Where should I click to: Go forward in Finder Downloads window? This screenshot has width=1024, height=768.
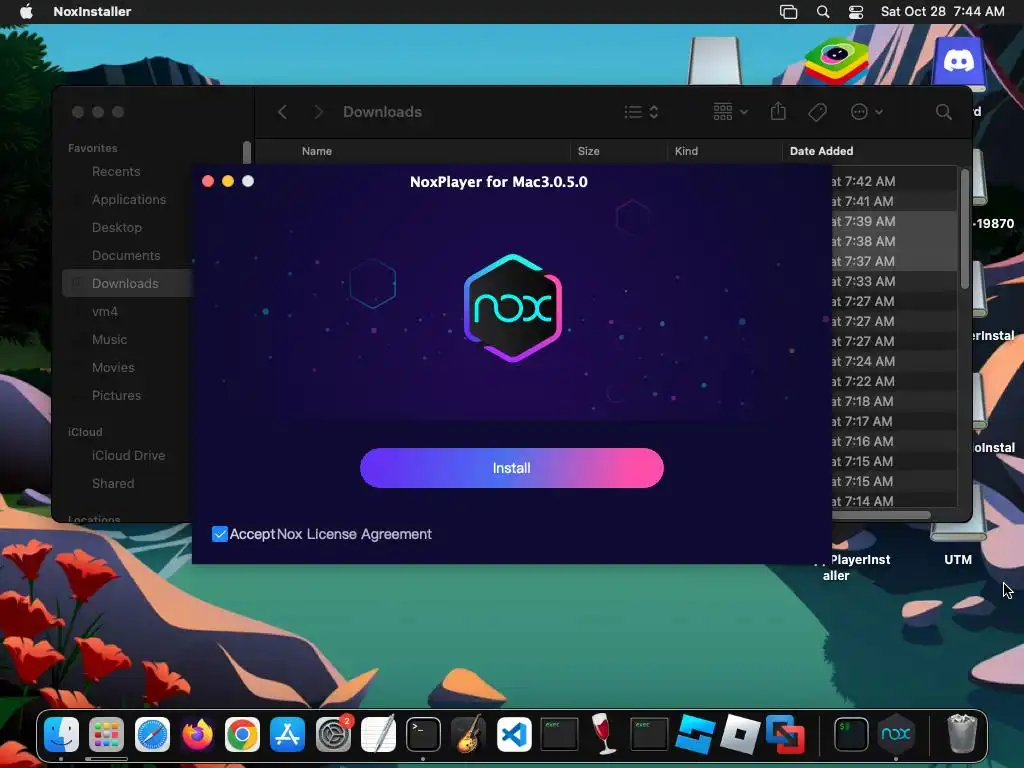[318, 112]
